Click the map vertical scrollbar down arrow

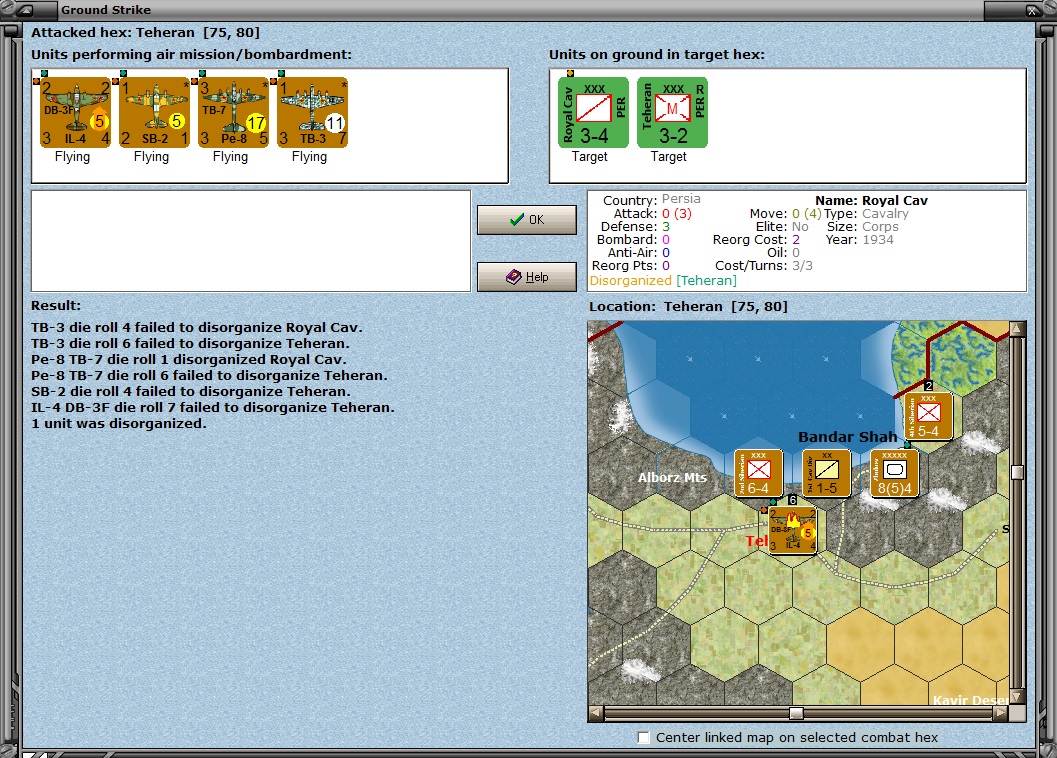tap(1017, 696)
